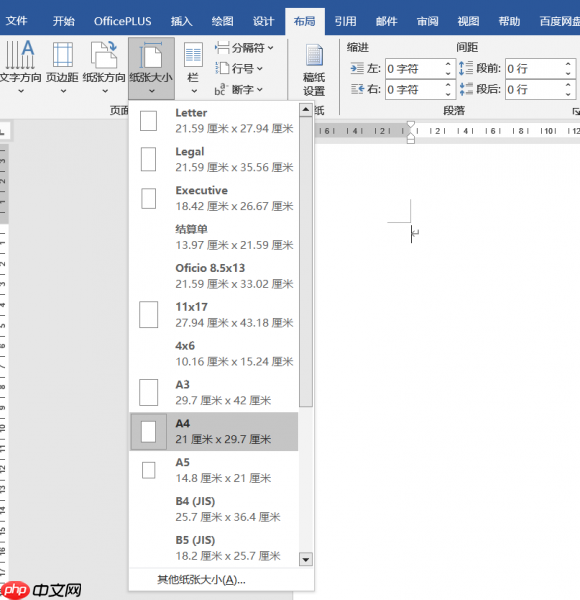Click the Letter paper thumbnail icon

(148, 121)
